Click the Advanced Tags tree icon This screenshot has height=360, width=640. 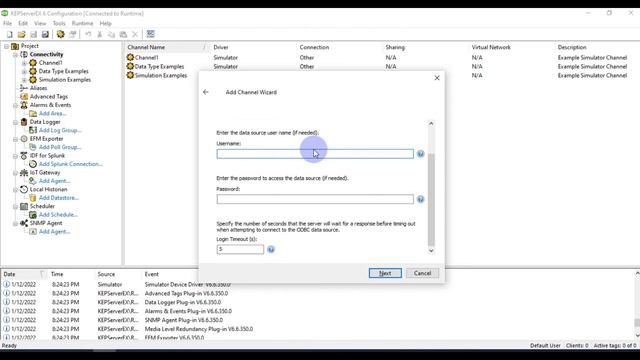point(24,97)
